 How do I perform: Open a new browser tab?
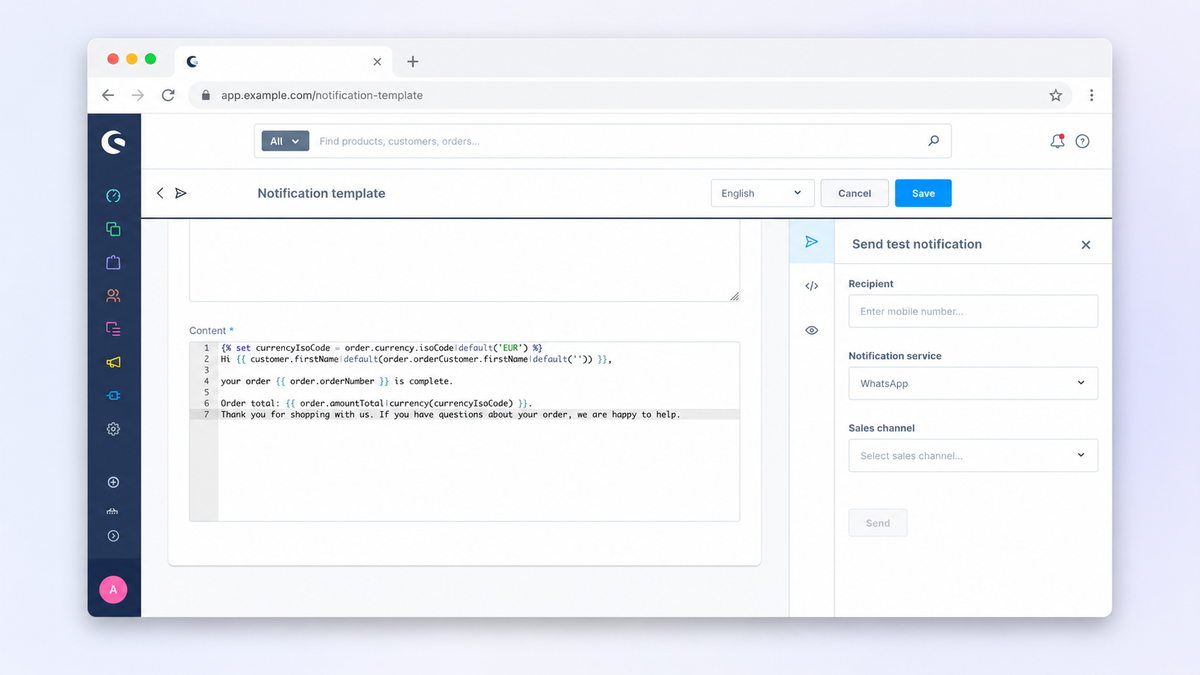tap(413, 61)
